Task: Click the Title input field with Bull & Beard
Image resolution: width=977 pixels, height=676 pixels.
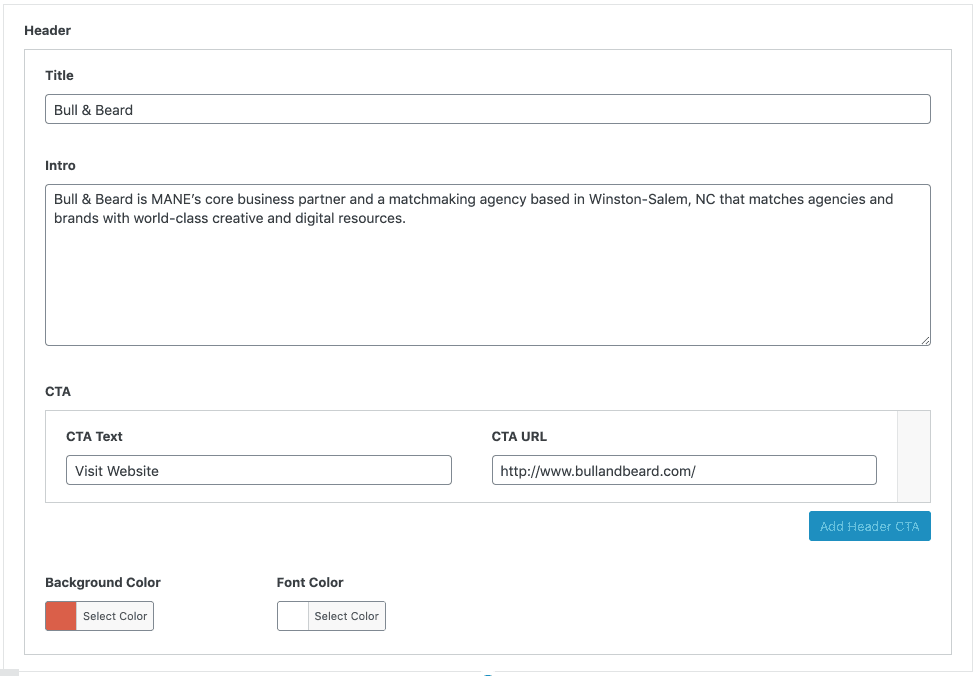Action: (x=488, y=109)
